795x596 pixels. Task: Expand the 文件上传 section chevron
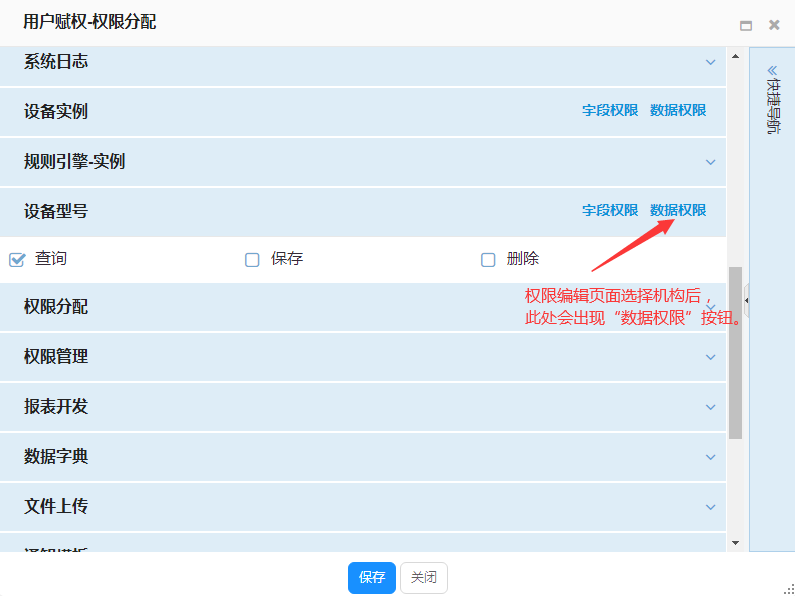[710, 507]
